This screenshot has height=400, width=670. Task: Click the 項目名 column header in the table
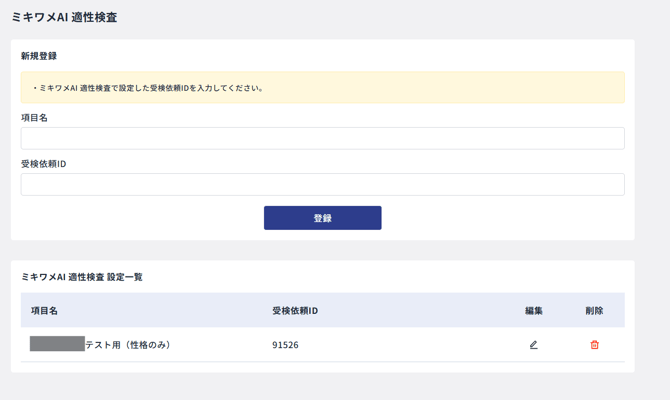coord(45,311)
